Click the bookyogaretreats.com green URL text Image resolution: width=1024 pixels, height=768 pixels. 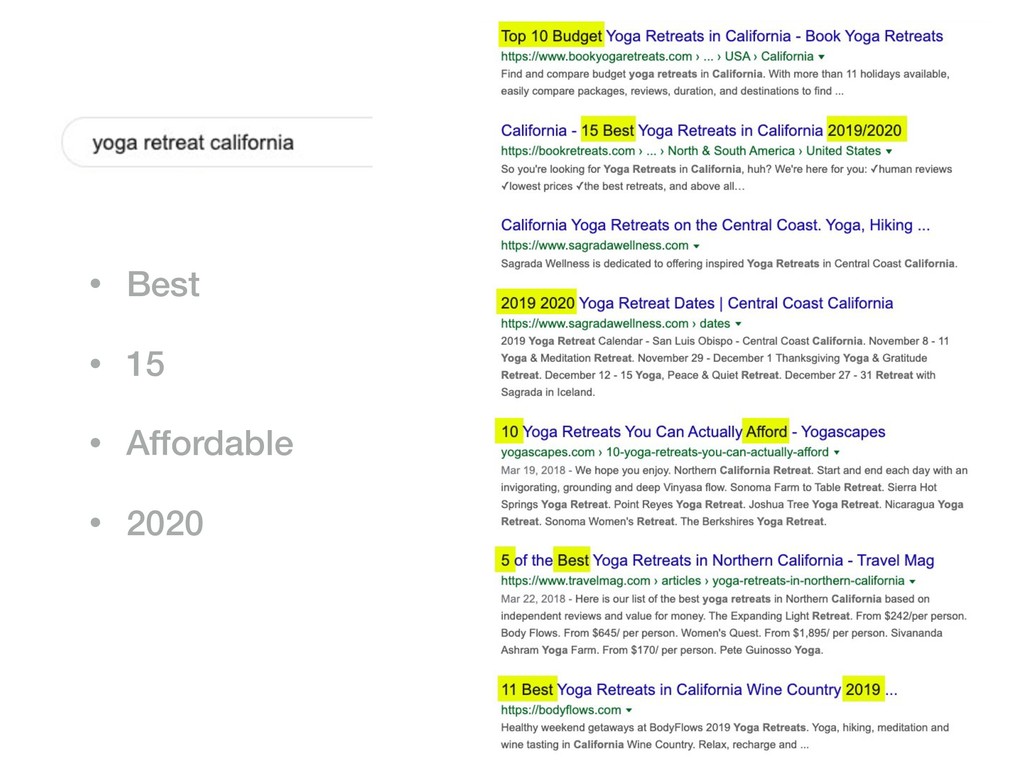coord(657,56)
